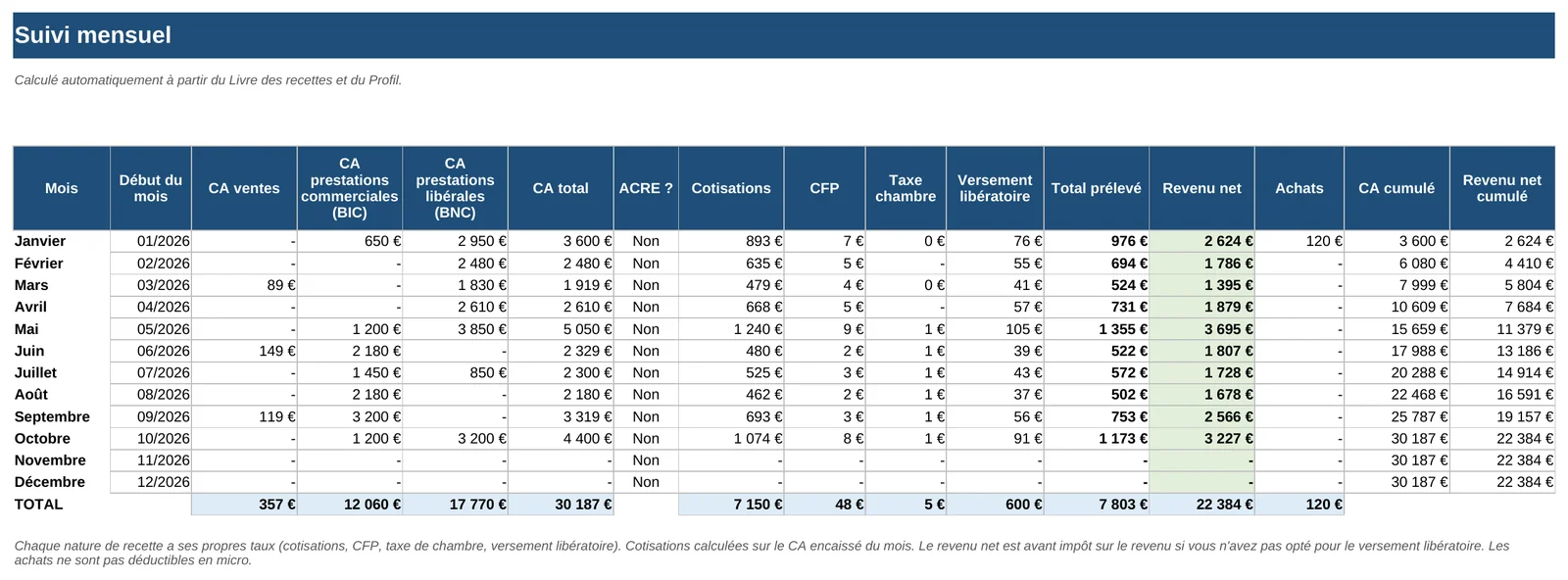Viewport: 1568px width, 580px height.
Task: Click the 'Novembre' month cell
Action: click(x=62, y=460)
